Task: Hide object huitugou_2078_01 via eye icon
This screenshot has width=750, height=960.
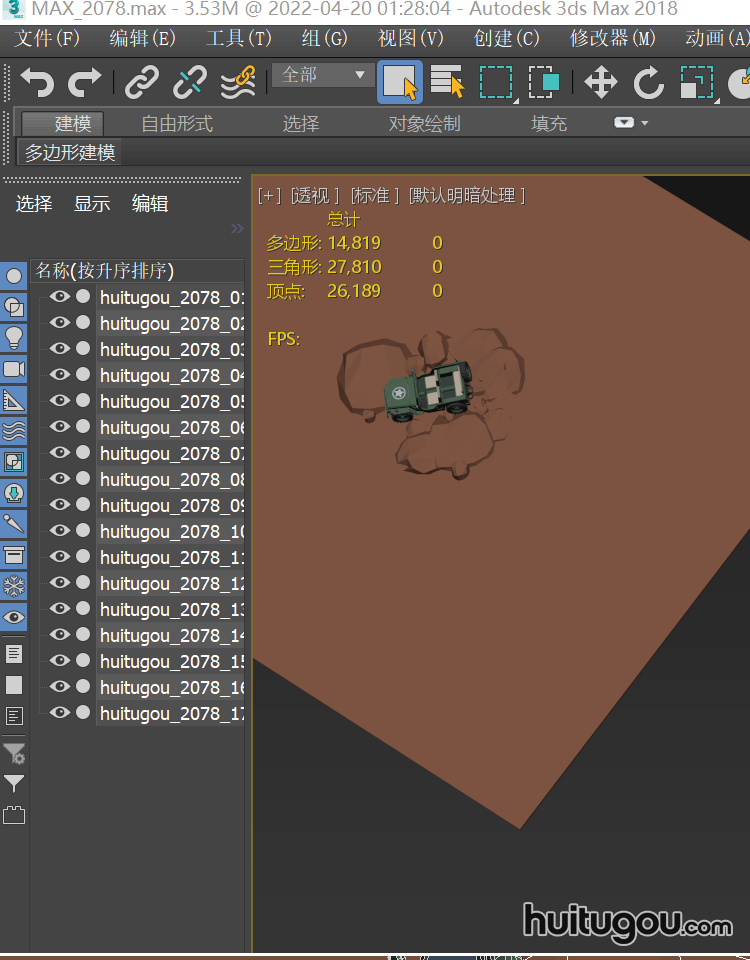Action: tap(60, 297)
